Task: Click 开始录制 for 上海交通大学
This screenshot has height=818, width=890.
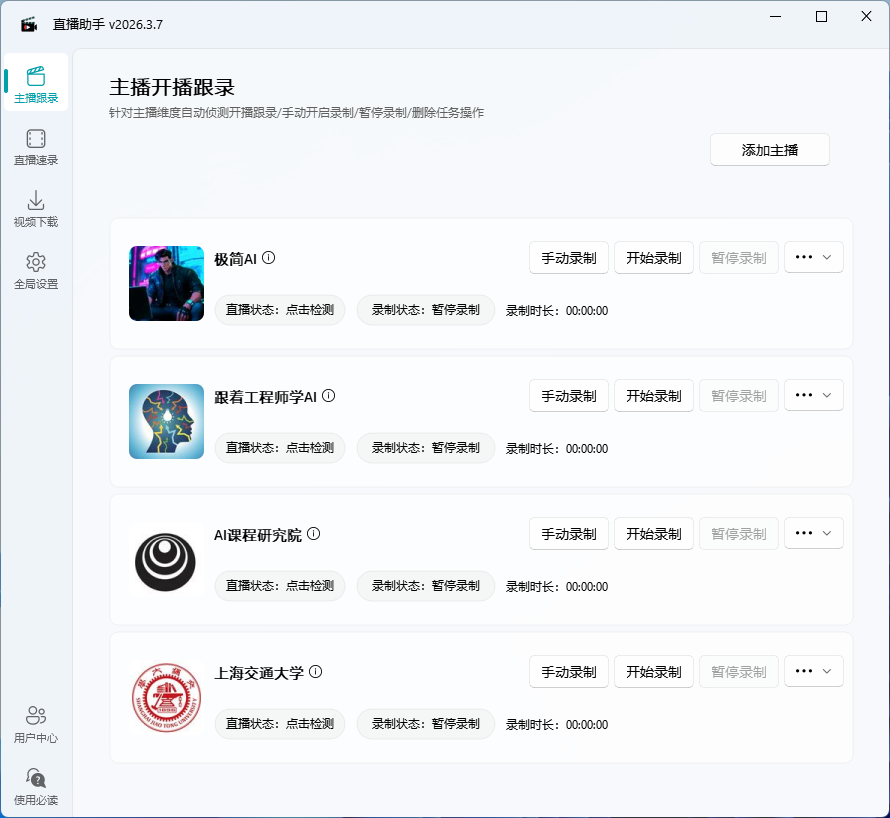Action: pyautogui.click(x=653, y=671)
